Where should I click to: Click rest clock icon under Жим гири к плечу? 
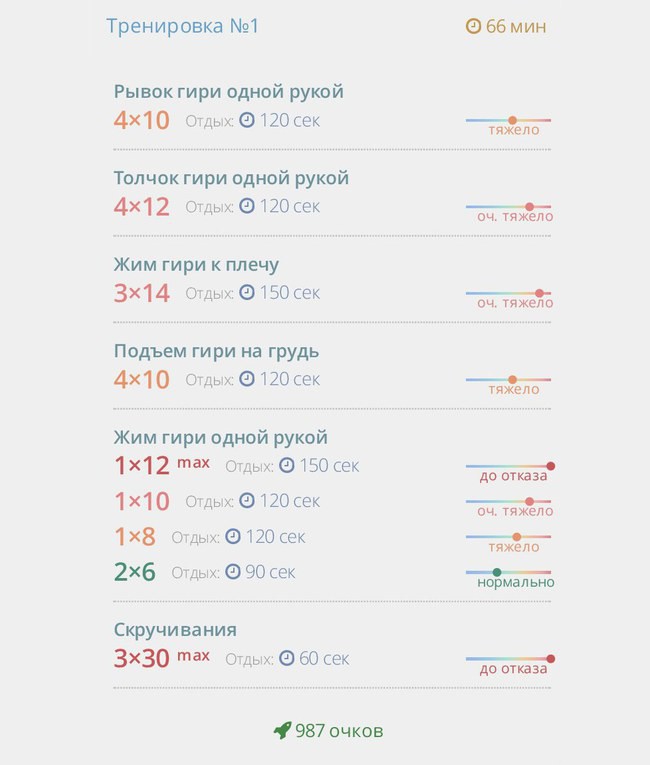tap(247, 292)
